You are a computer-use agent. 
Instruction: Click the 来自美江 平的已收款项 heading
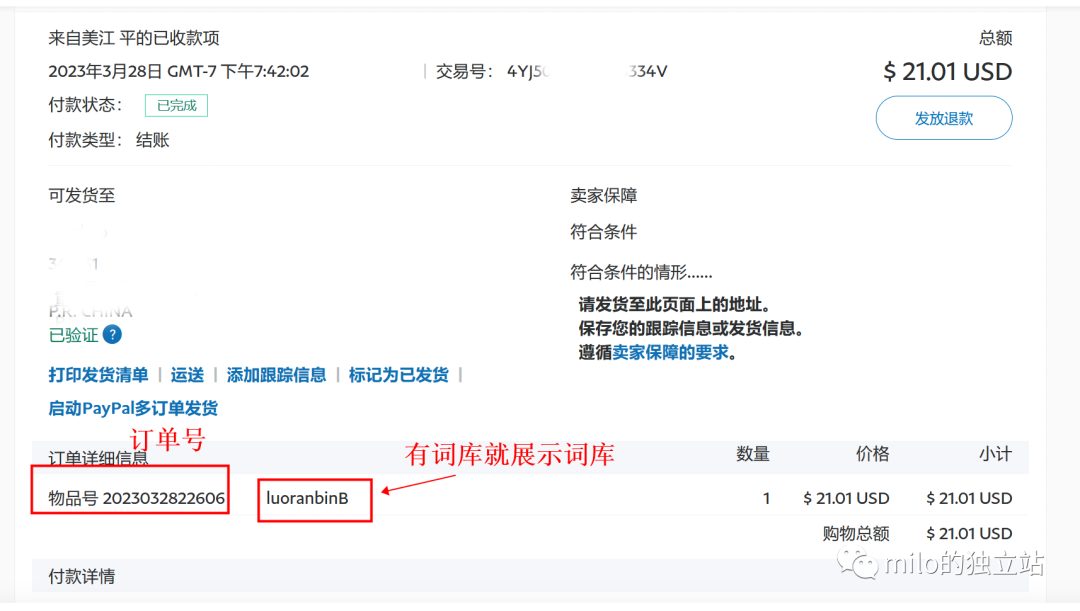click(x=134, y=38)
